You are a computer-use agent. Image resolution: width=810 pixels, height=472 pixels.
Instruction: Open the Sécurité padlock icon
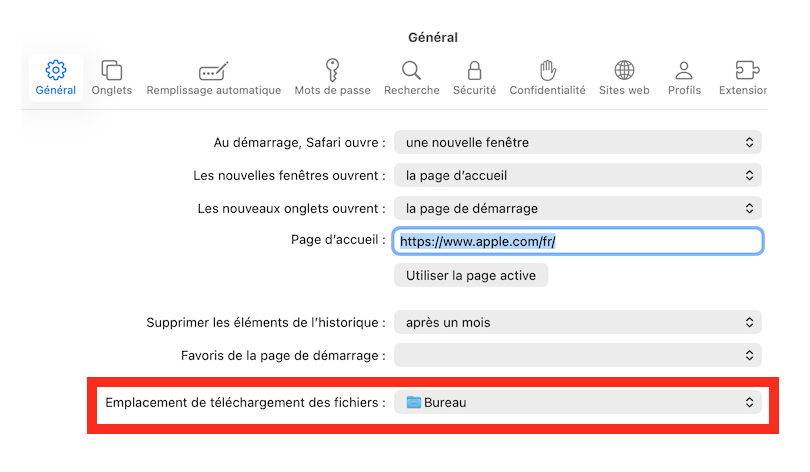click(x=474, y=70)
